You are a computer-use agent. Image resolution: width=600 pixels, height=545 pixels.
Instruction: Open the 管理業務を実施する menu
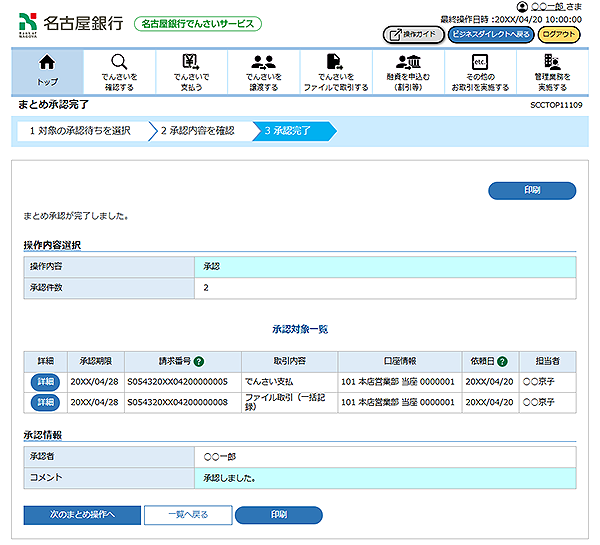point(551,71)
